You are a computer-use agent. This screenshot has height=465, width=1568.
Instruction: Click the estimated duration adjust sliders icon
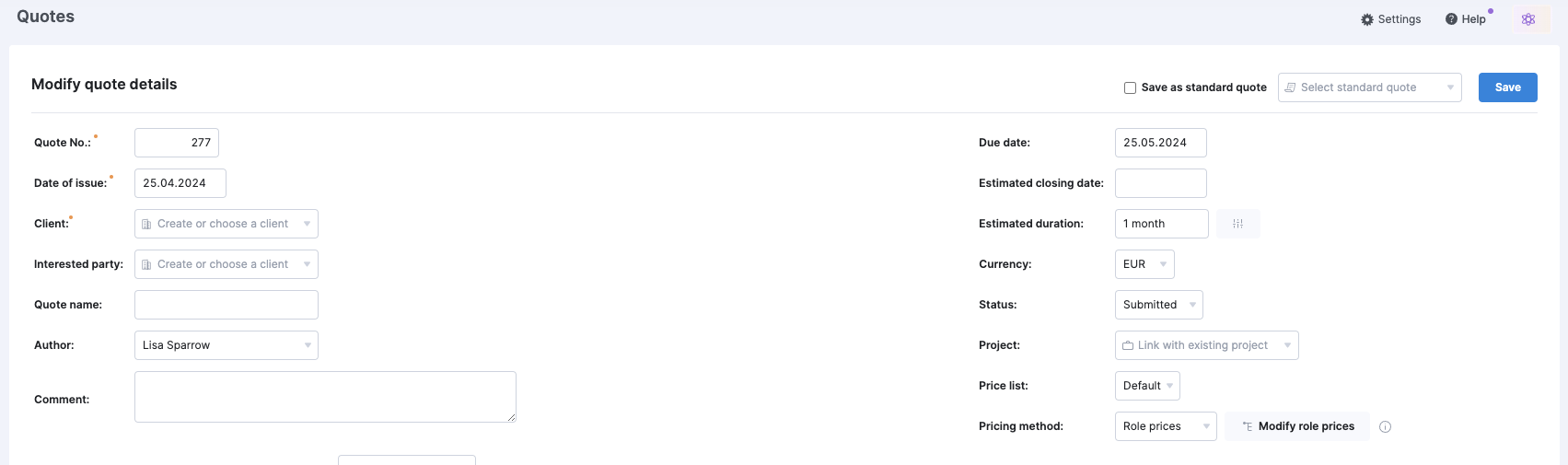pyautogui.click(x=1237, y=224)
